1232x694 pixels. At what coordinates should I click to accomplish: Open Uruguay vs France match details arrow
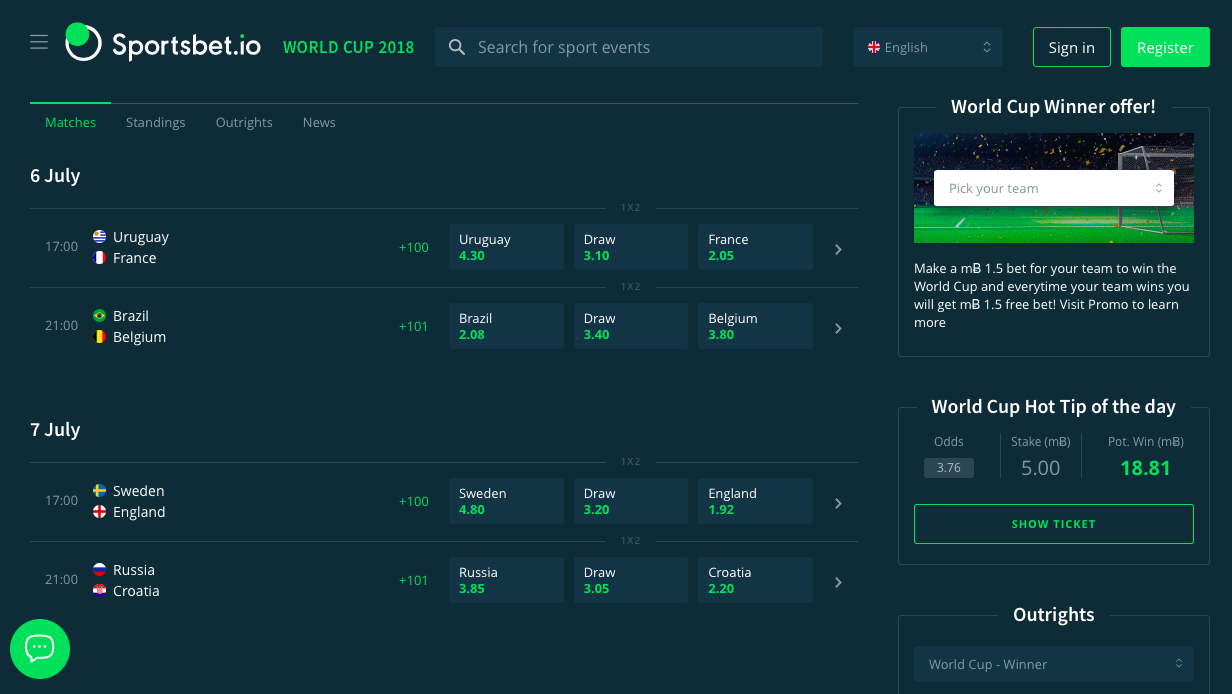tap(838, 249)
